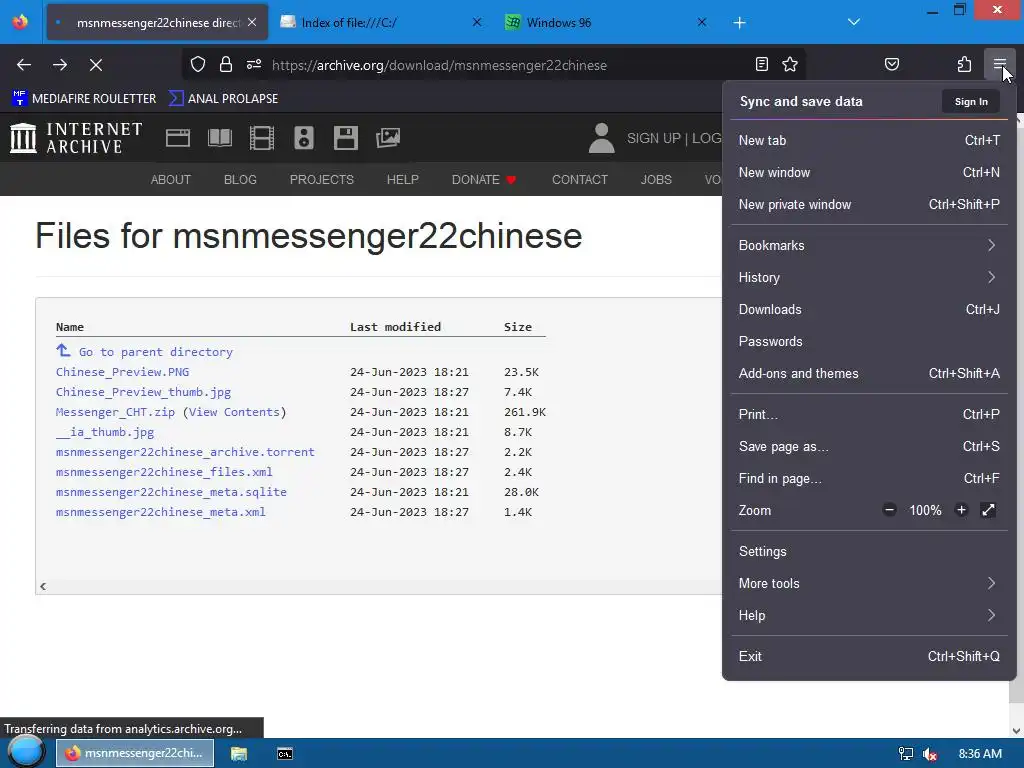Click the padlock site information icon
The width and height of the screenshot is (1024, 768).
point(226,64)
